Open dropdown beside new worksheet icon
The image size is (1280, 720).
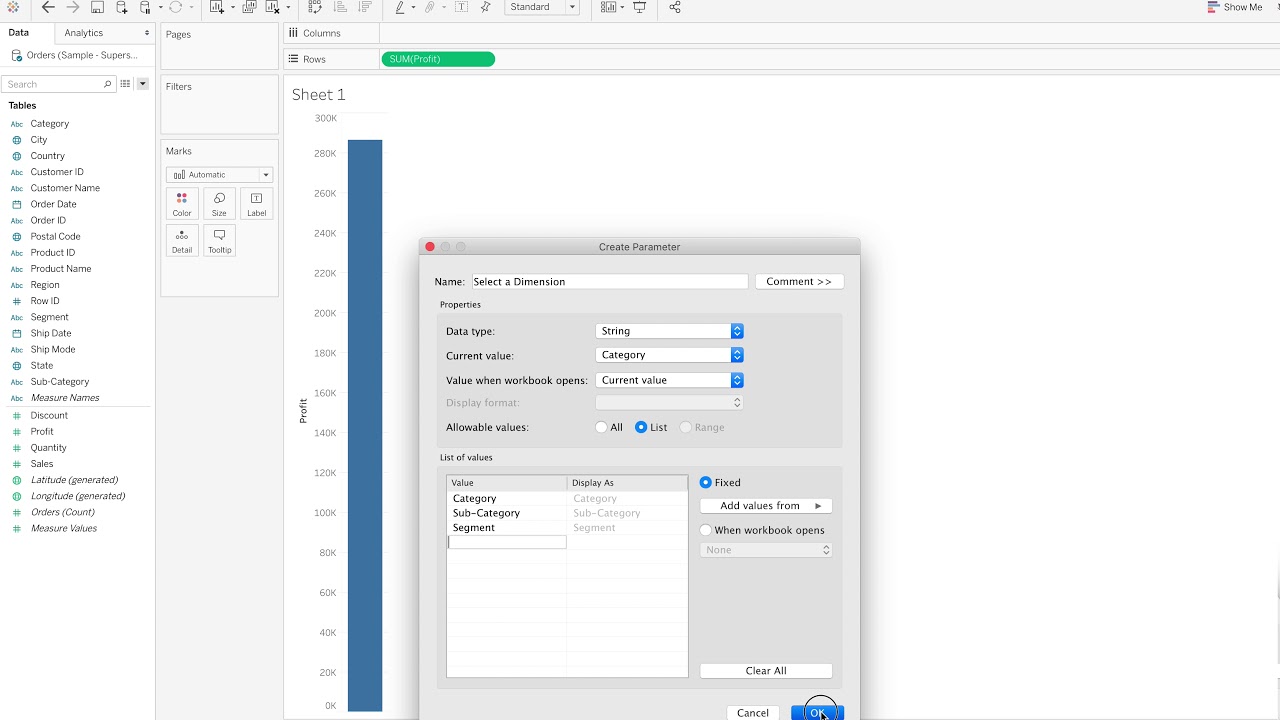(x=233, y=7)
